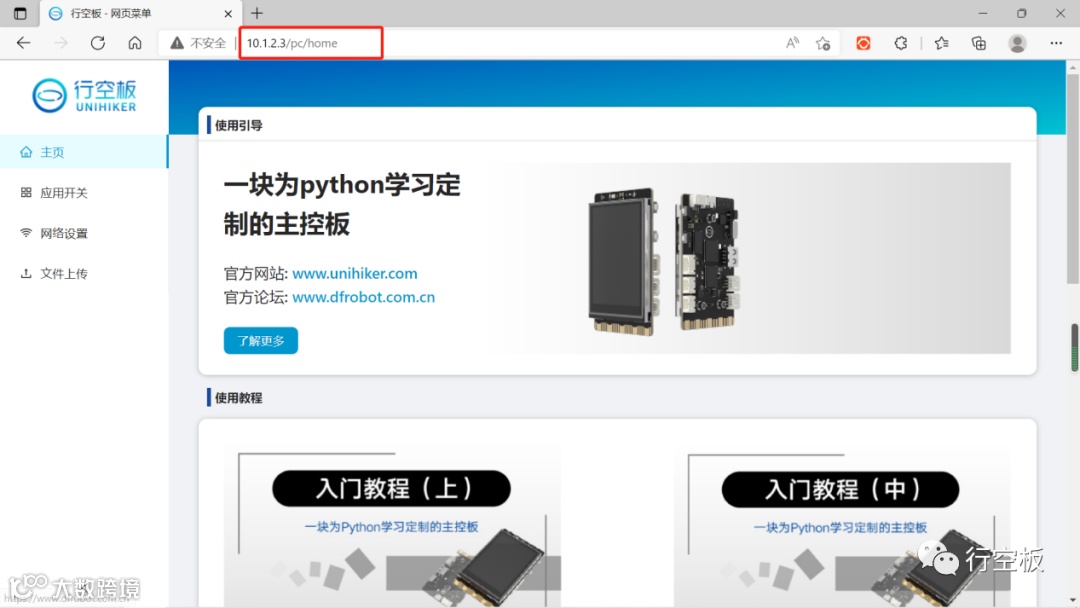Image resolution: width=1080 pixels, height=608 pixels.
Task: Open the 入门教程（中） tutorial card
Action: click(x=842, y=525)
